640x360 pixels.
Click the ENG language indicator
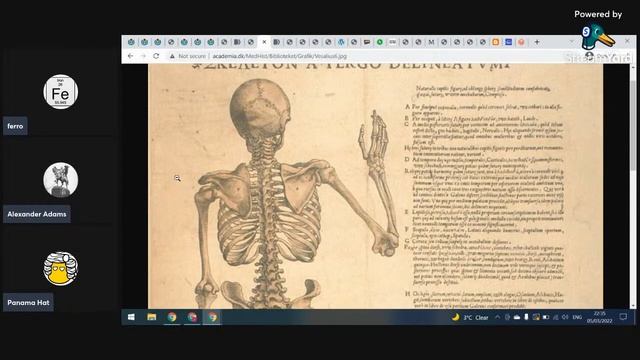[577, 317]
